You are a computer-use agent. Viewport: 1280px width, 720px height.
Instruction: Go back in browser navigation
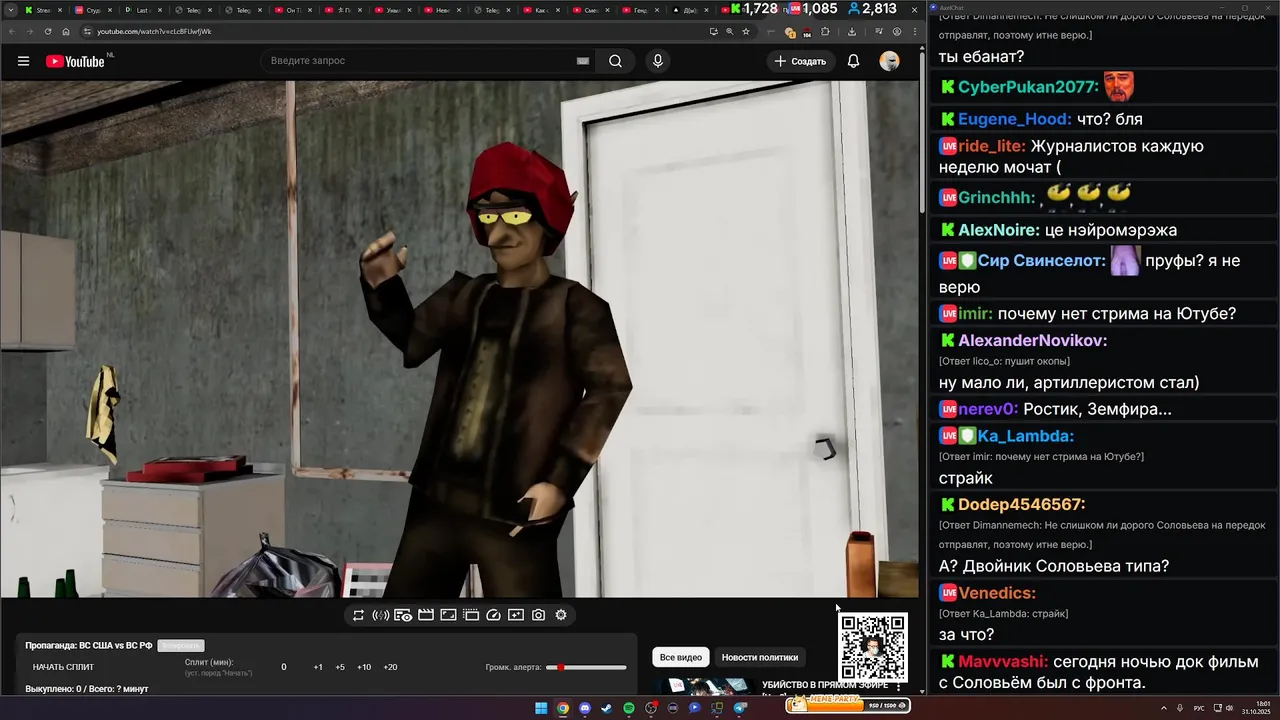point(11,31)
